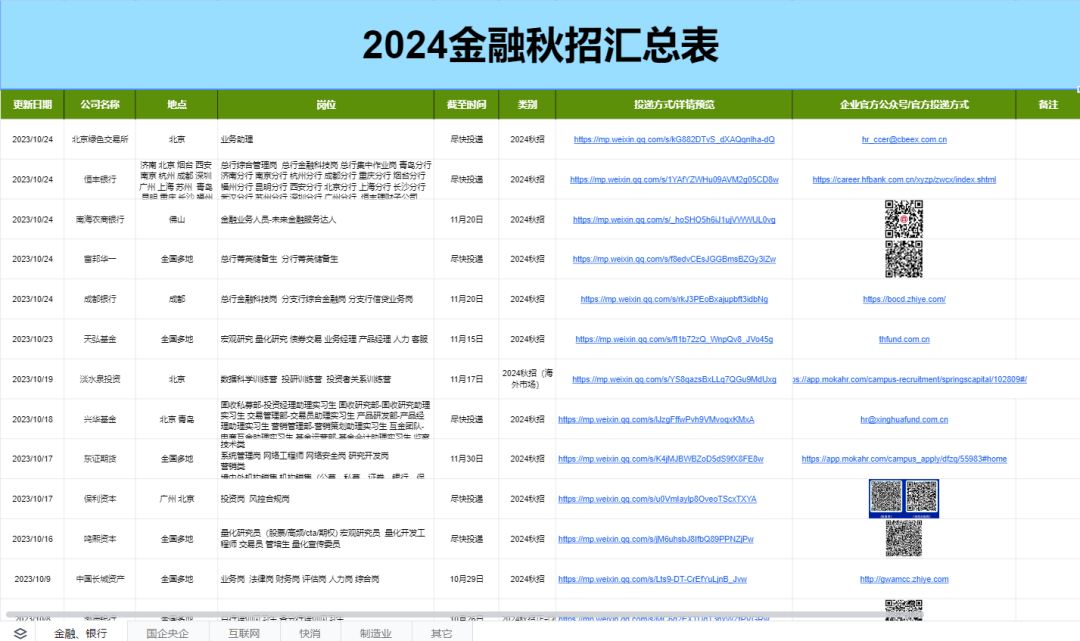Select the 2023/10/19 date cell

pos(32,379)
